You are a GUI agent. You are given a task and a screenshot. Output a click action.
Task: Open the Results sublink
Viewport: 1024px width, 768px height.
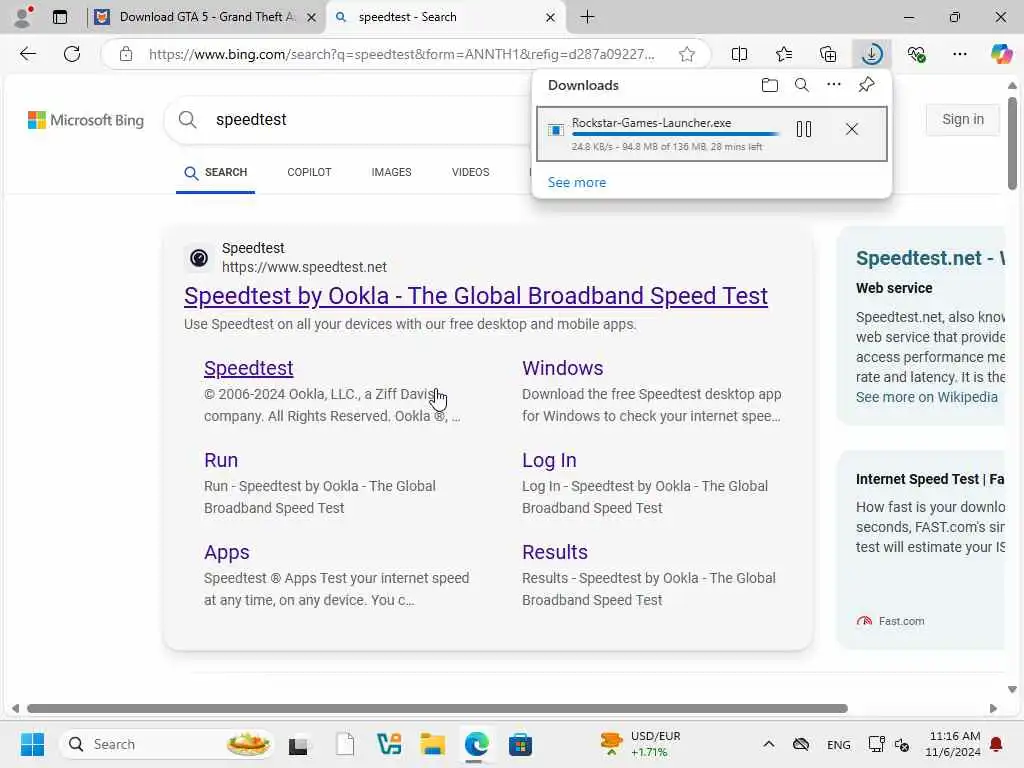pyautogui.click(x=554, y=552)
